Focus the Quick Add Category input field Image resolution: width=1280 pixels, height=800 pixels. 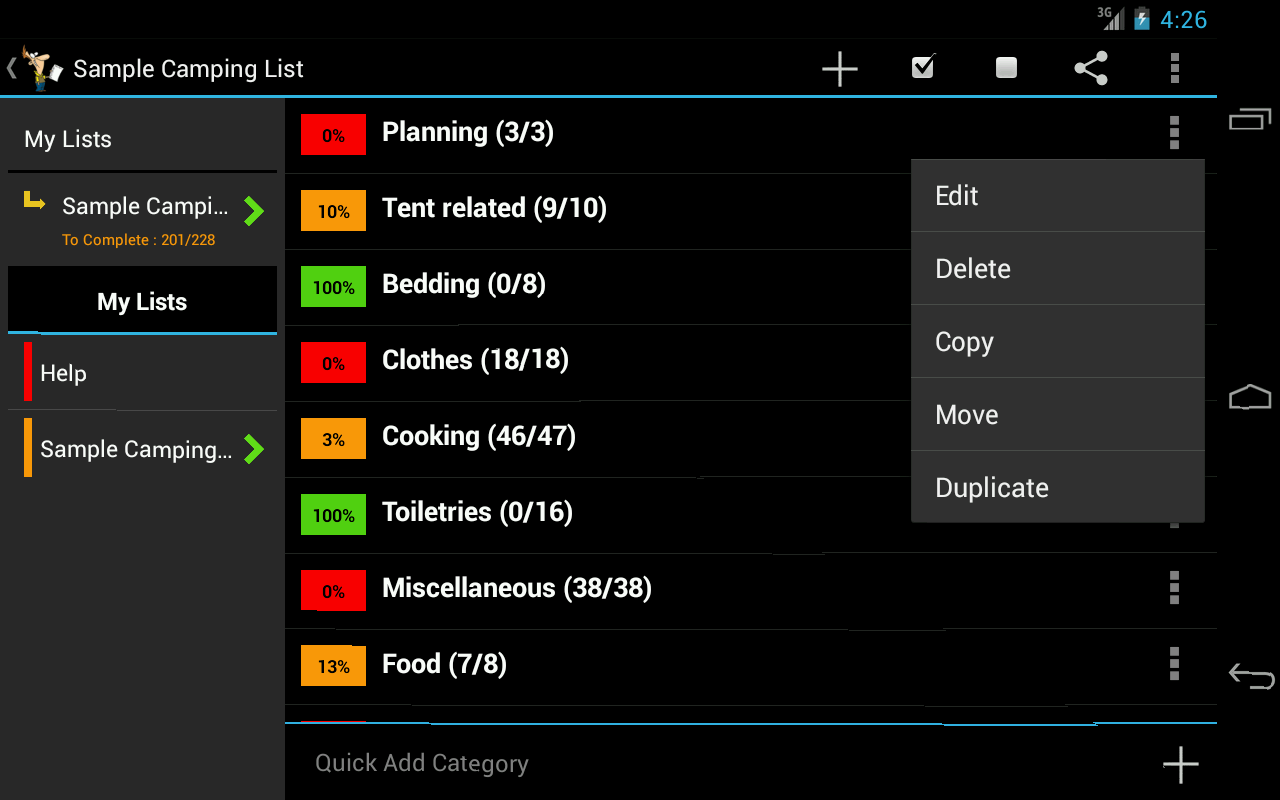pyautogui.click(x=720, y=764)
